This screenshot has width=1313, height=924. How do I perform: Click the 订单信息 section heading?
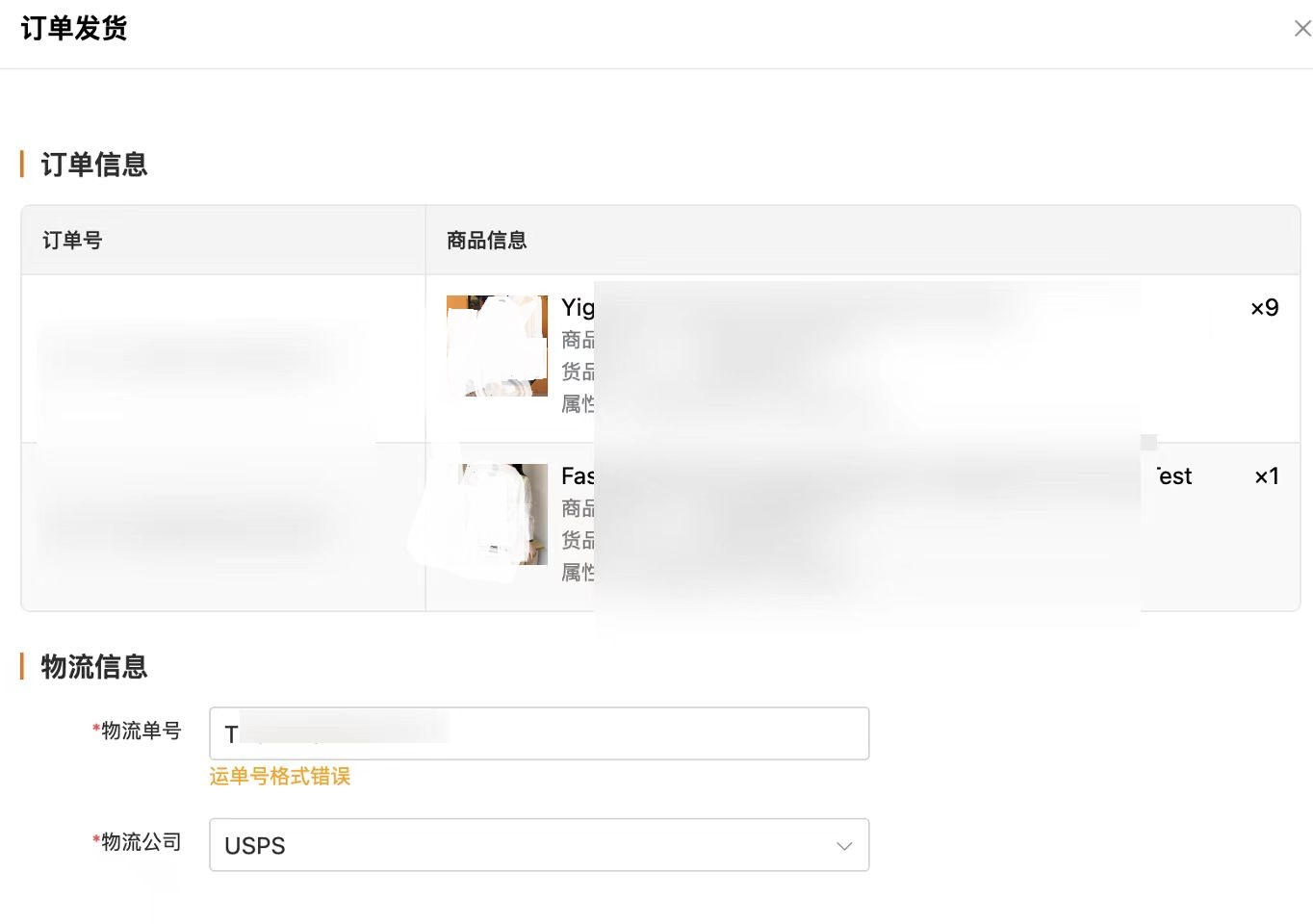pos(94,165)
